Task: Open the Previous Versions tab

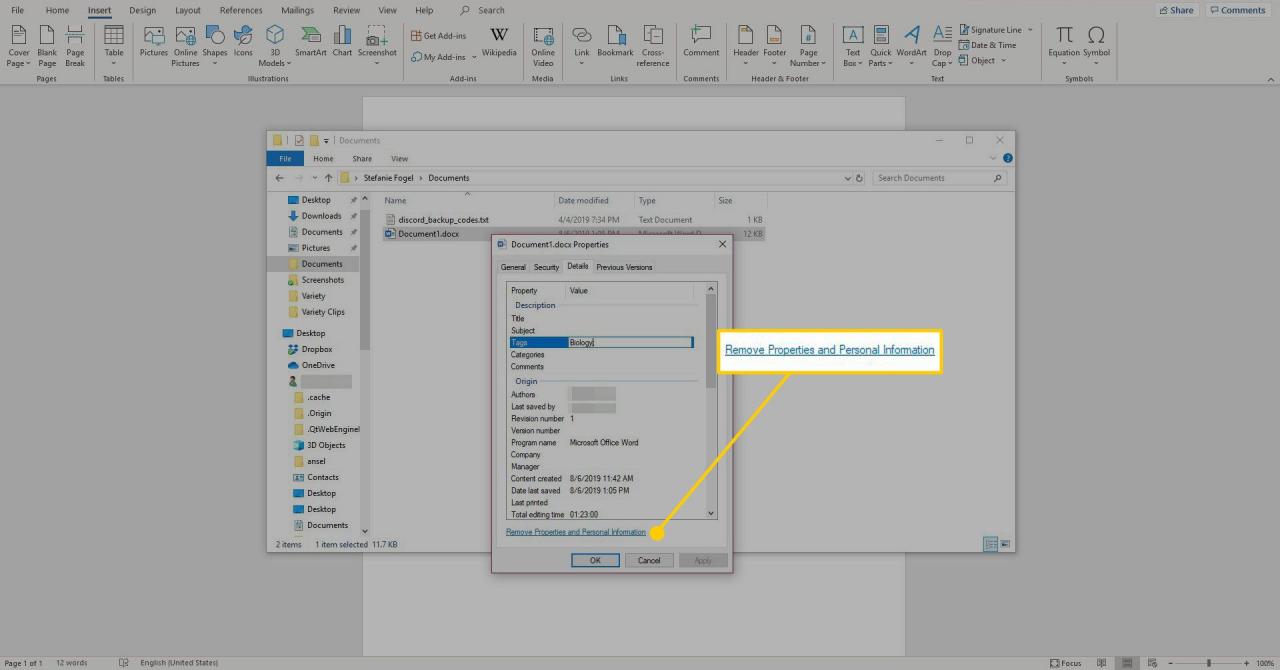Action: 624,267
